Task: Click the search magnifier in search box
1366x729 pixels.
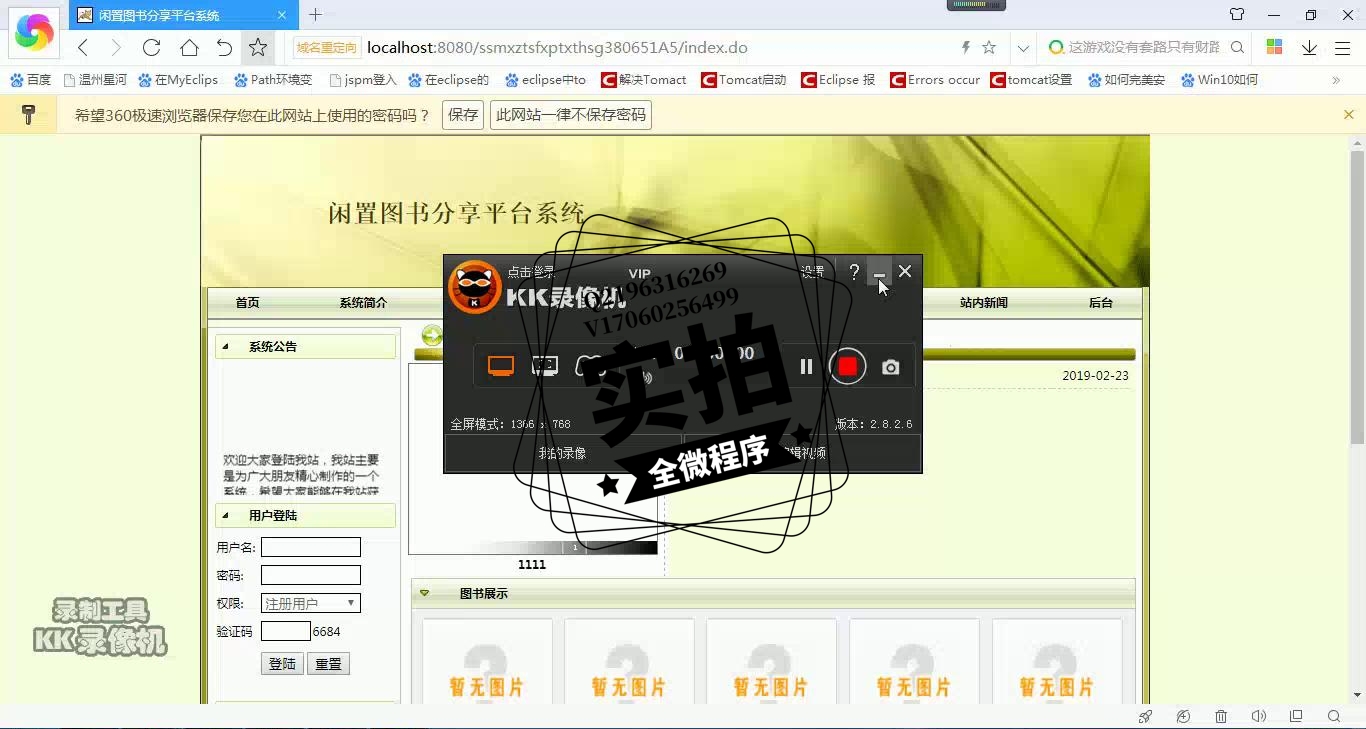Action: (1237, 47)
